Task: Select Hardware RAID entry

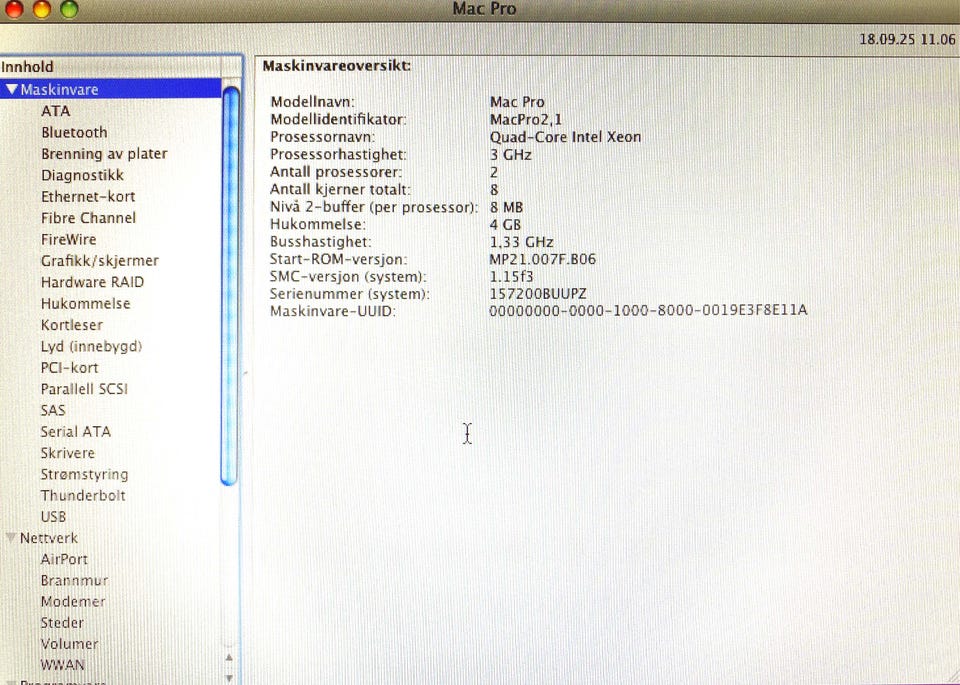Action: point(92,282)
